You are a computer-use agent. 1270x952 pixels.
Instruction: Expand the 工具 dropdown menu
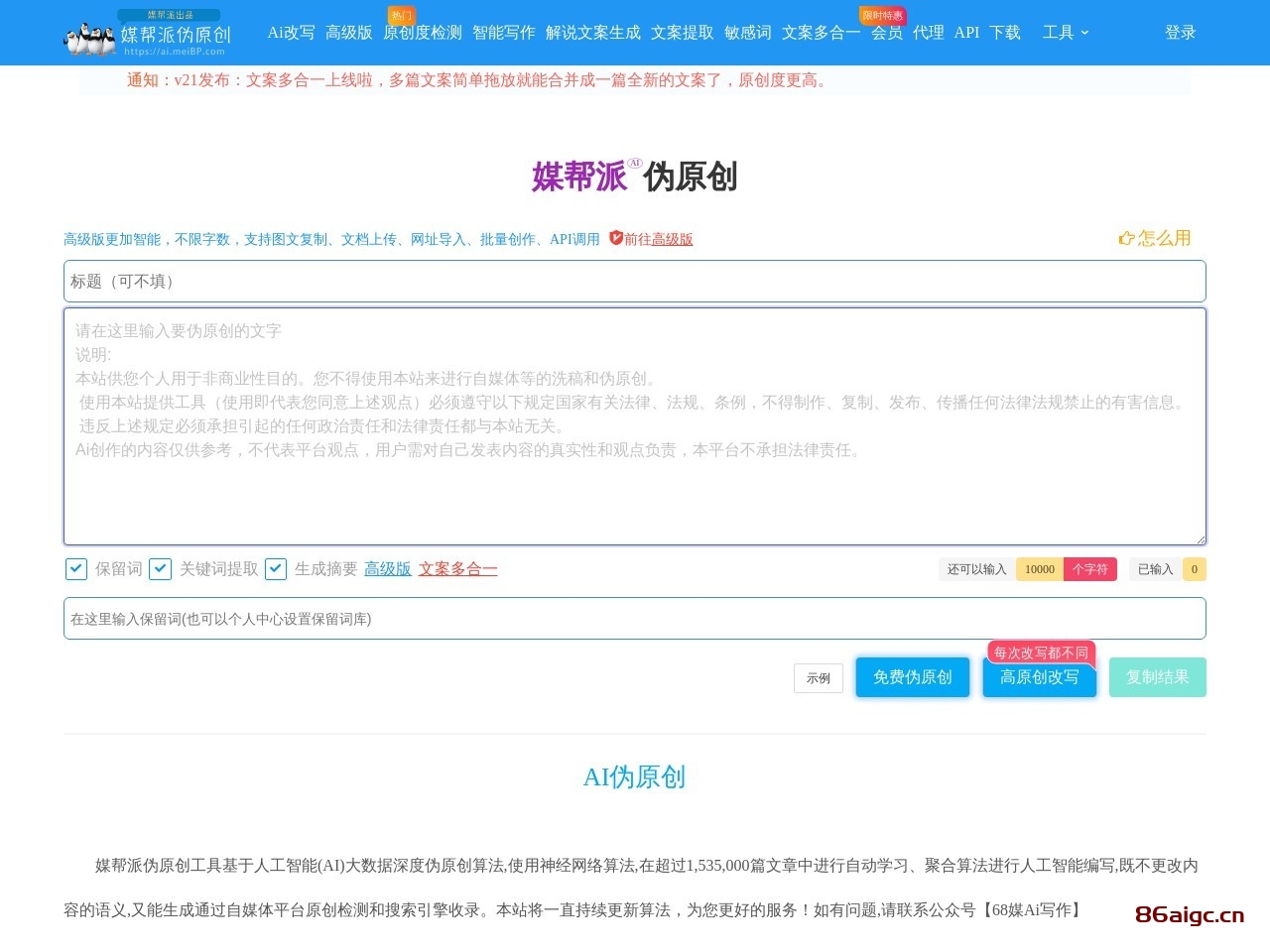[x=1066, y=33]
